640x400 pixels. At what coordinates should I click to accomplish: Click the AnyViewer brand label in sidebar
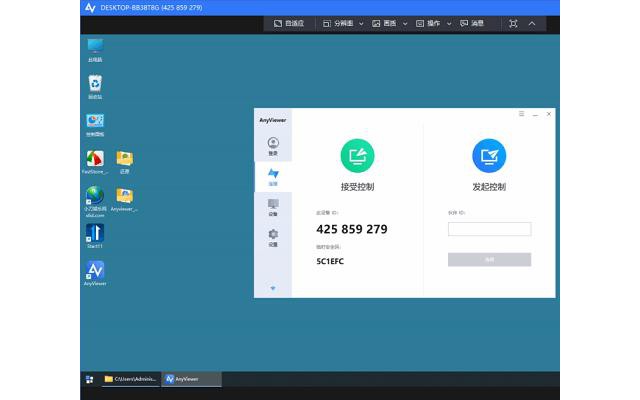pos(273,120)
